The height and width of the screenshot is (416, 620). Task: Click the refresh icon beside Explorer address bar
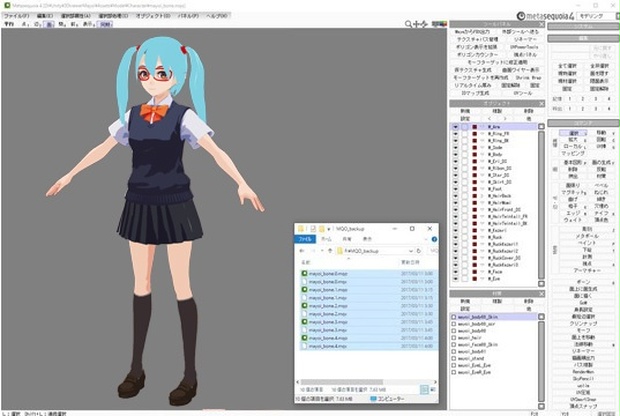point(418,251)
